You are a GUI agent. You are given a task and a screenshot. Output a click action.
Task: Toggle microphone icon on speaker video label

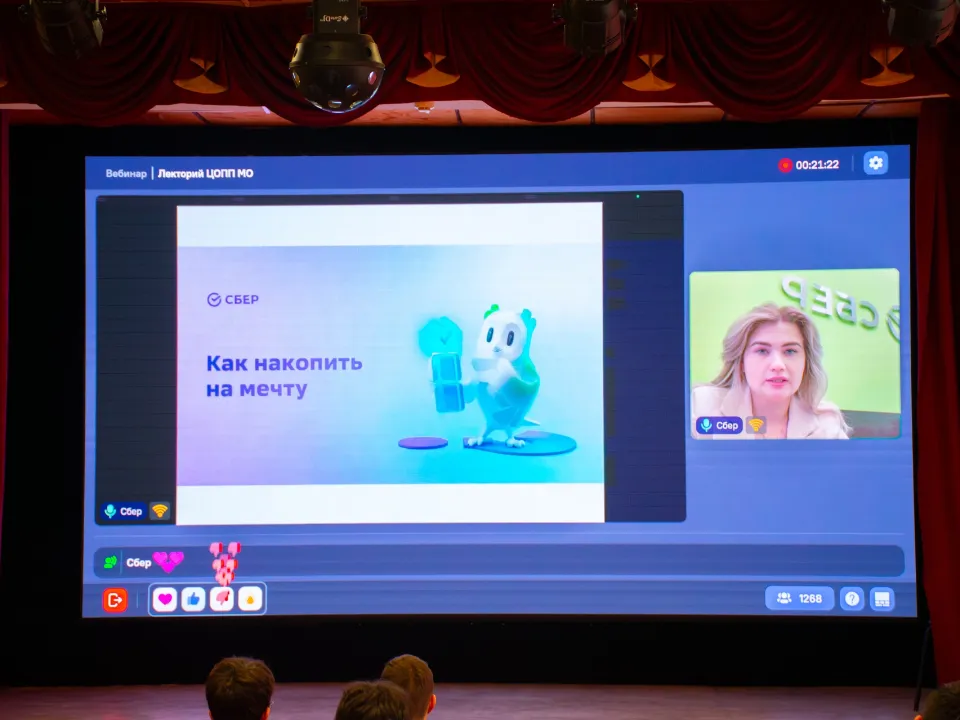[x=706, y=425]
